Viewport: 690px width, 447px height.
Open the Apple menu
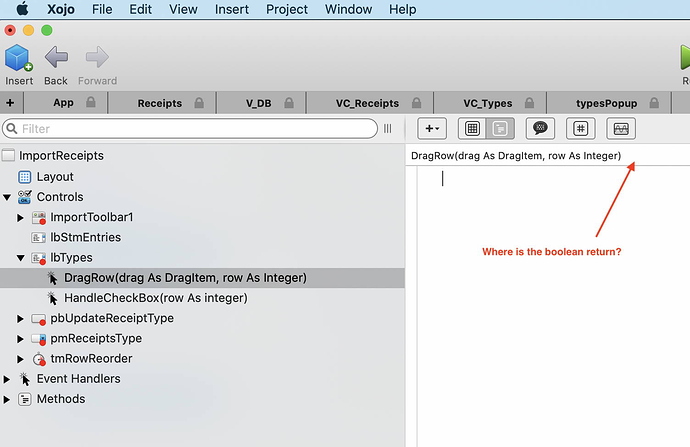[22, 9]
